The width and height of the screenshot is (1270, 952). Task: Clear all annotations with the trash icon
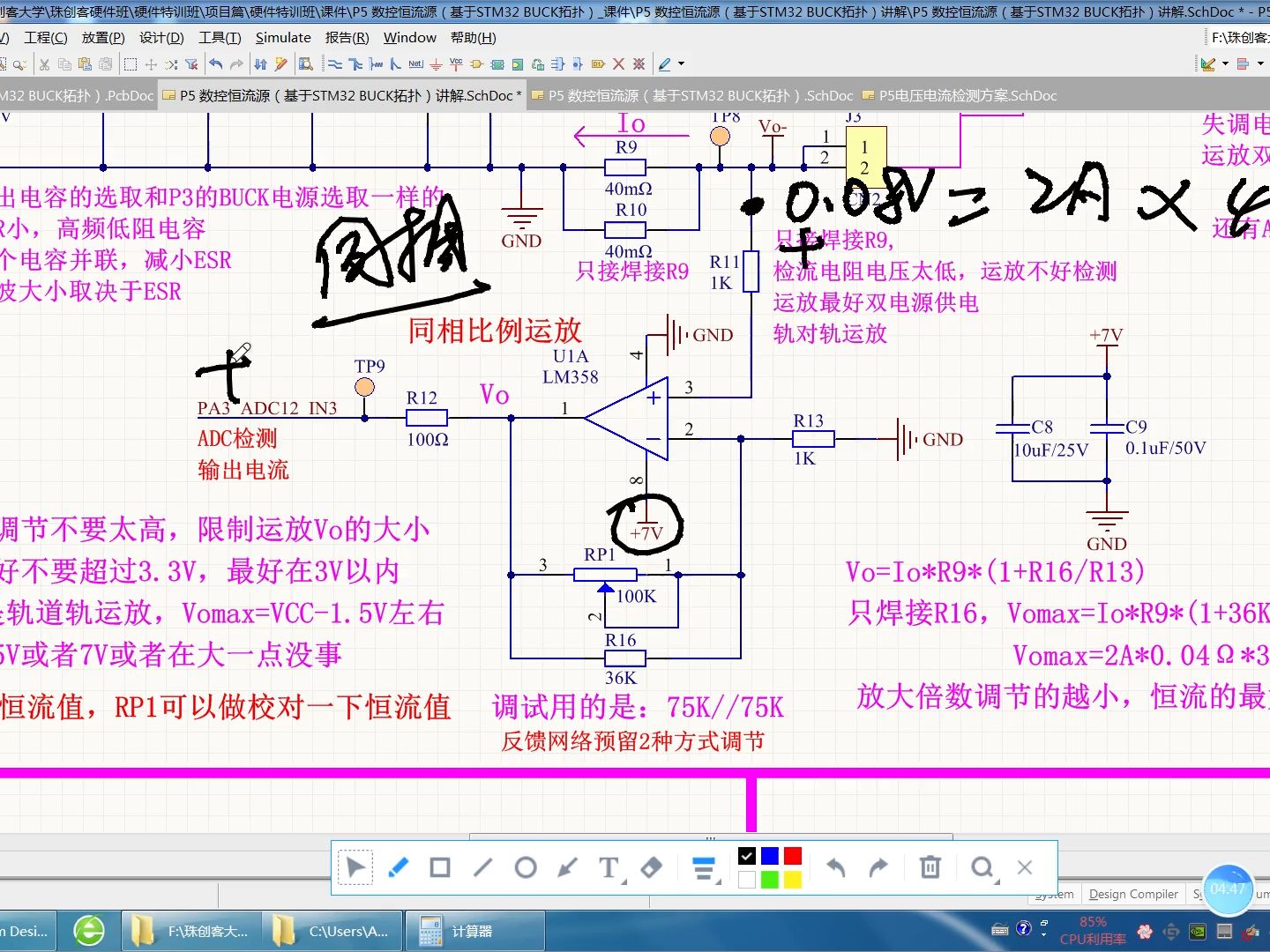click(x=930, y=867)
